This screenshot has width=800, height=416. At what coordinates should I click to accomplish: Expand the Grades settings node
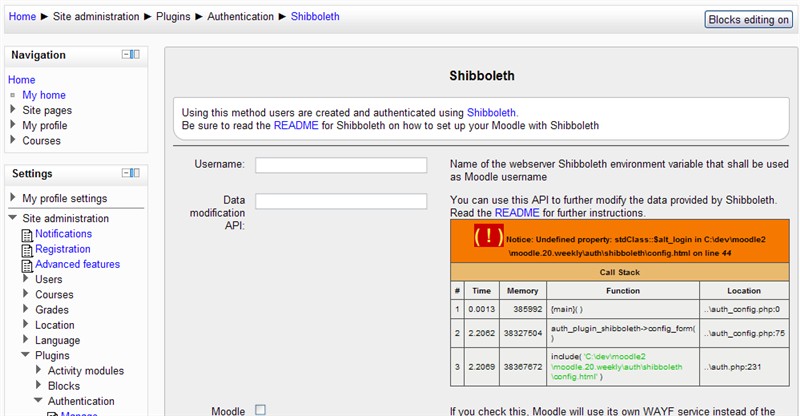[26, 308]
